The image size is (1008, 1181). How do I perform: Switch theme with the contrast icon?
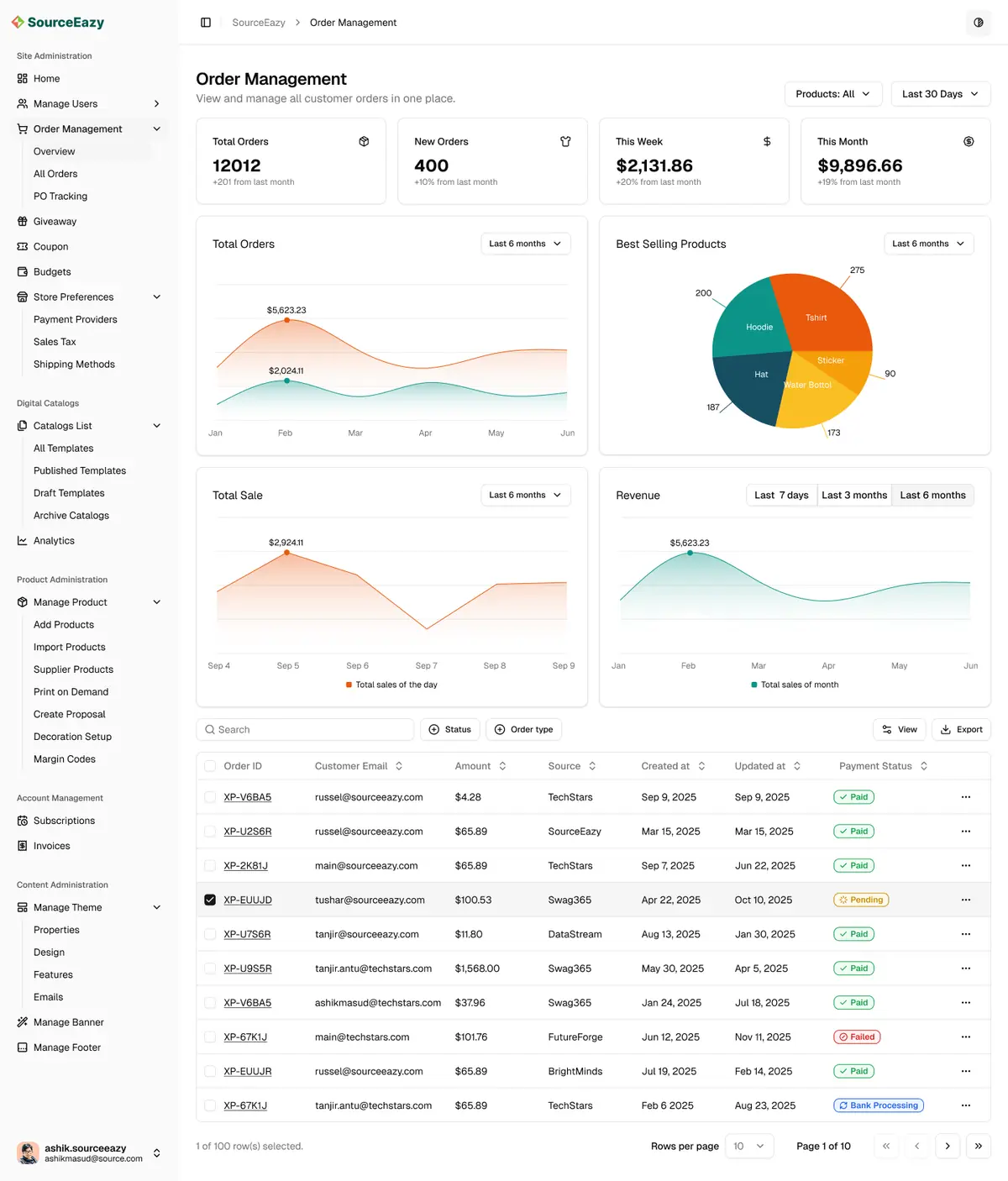979,23
